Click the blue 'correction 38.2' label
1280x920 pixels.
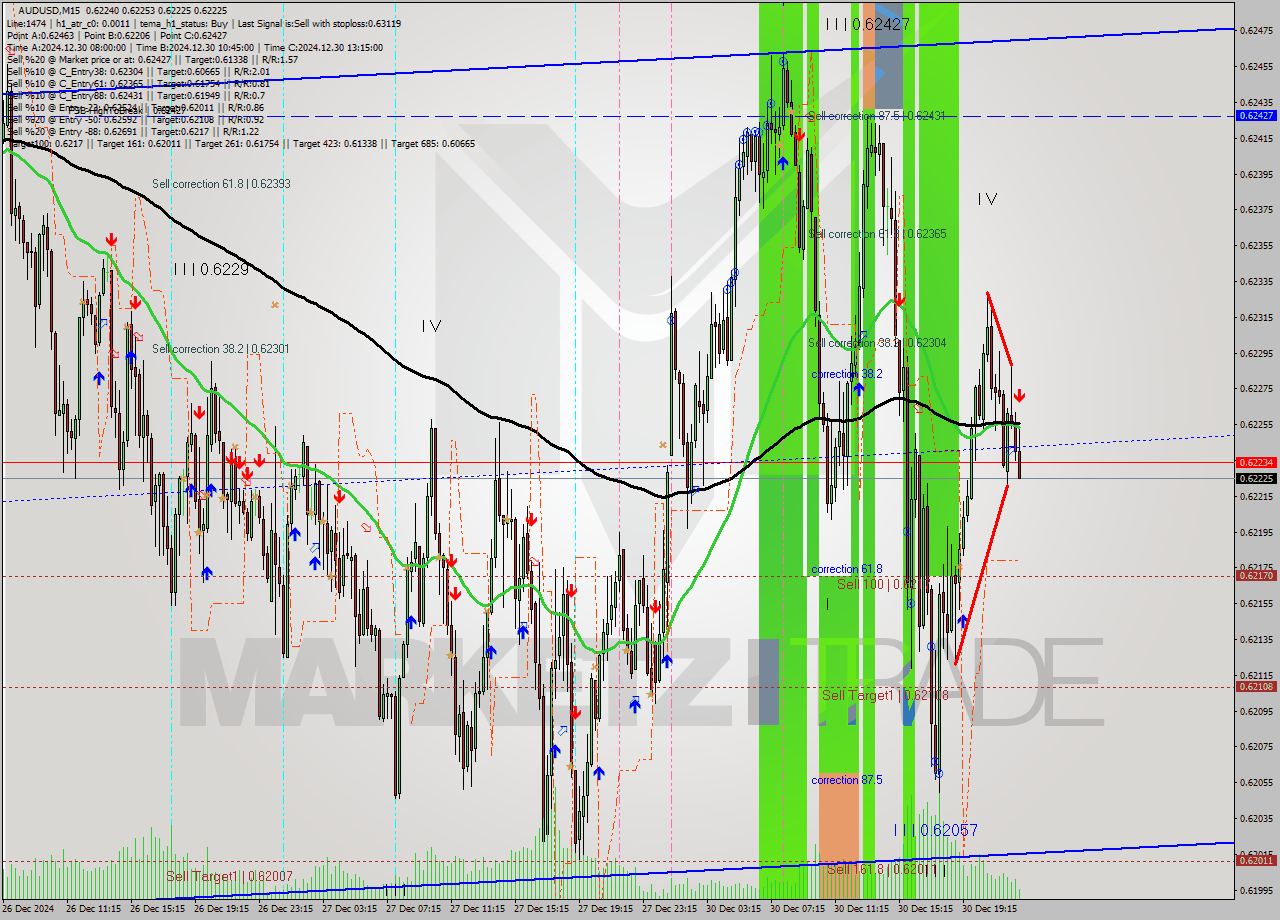pyautogui.click(x=847, y=374)
